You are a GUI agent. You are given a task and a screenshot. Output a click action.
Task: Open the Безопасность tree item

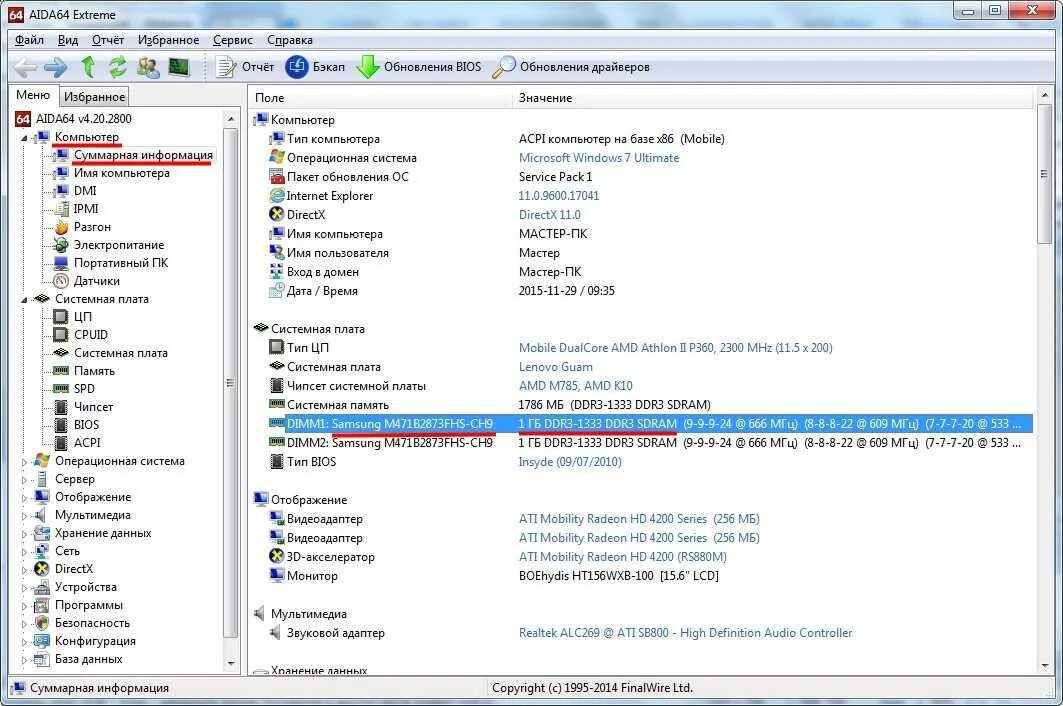92,623
